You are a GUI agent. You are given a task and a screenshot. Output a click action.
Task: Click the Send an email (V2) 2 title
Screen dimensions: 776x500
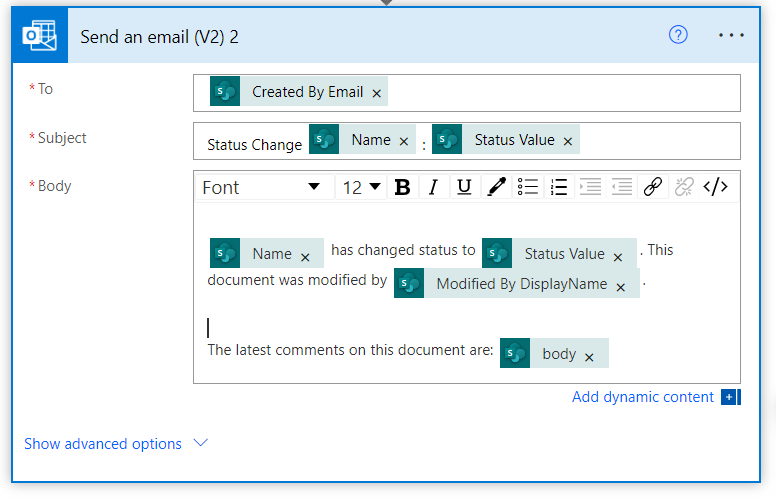[159, 37]
